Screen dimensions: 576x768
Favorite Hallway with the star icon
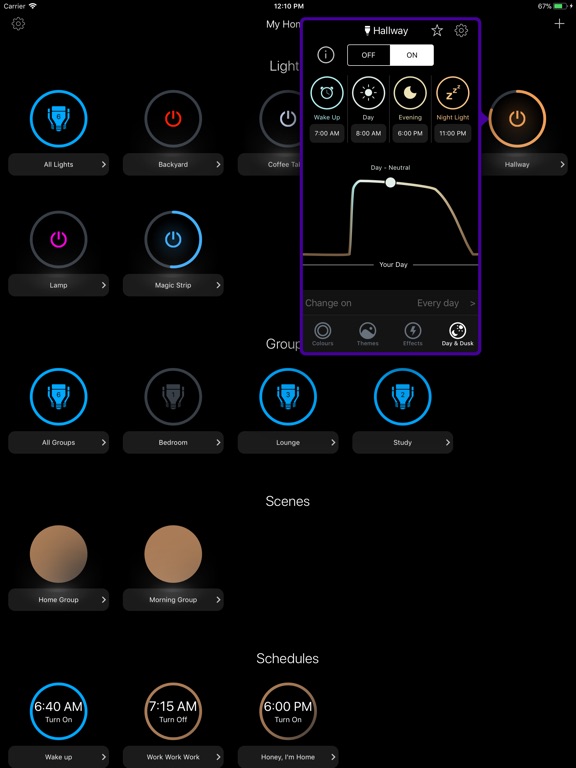437,30
